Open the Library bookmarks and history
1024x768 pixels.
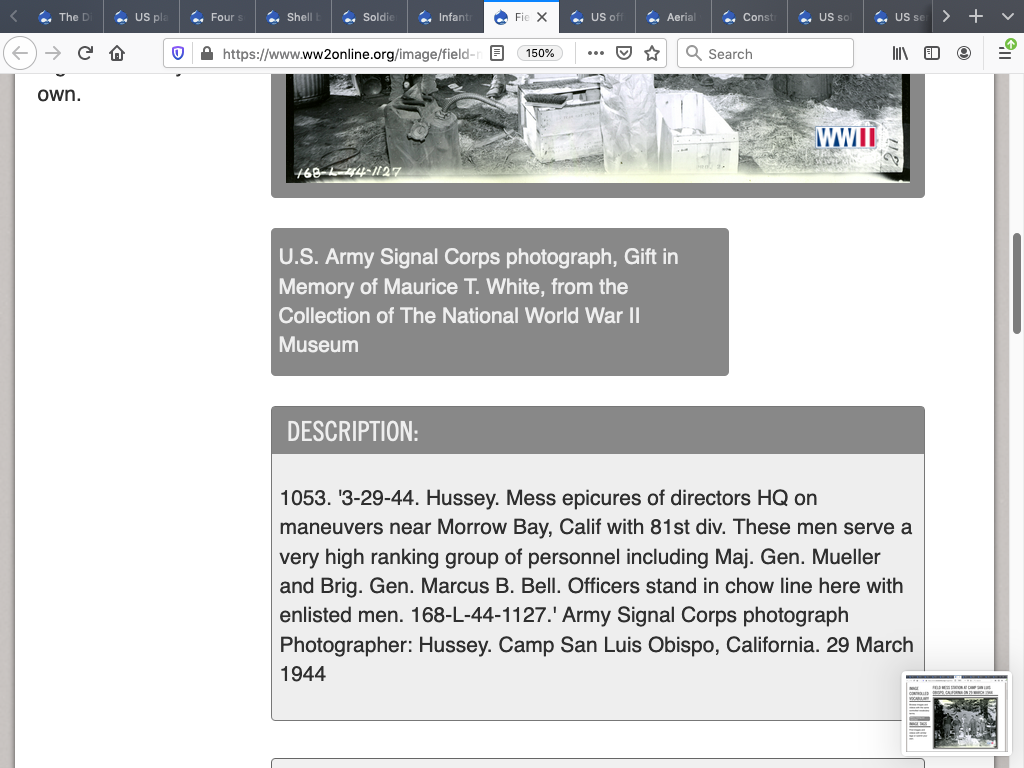(x=900, y=54)
